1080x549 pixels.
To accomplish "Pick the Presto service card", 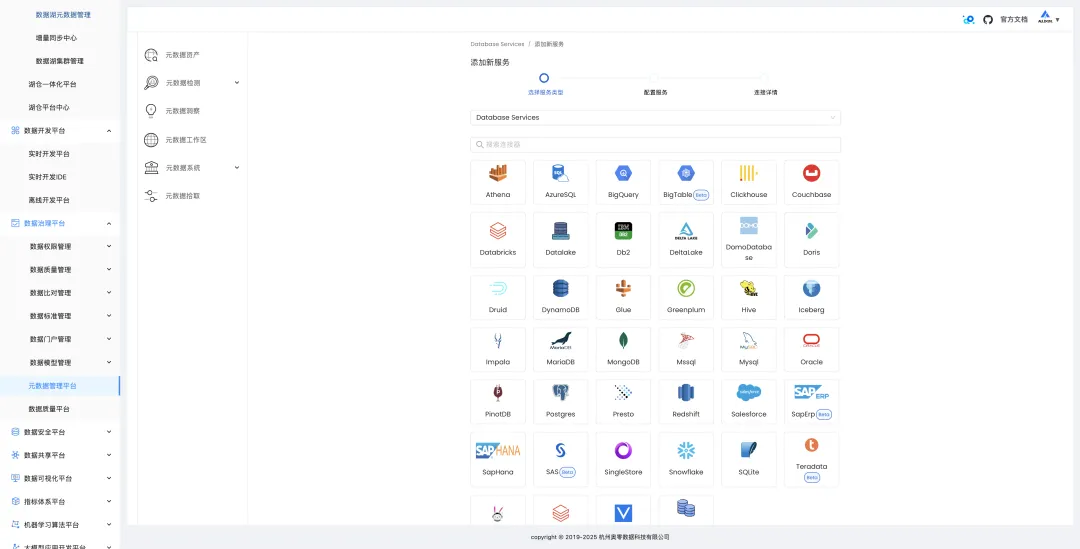I will click(623, 402).
